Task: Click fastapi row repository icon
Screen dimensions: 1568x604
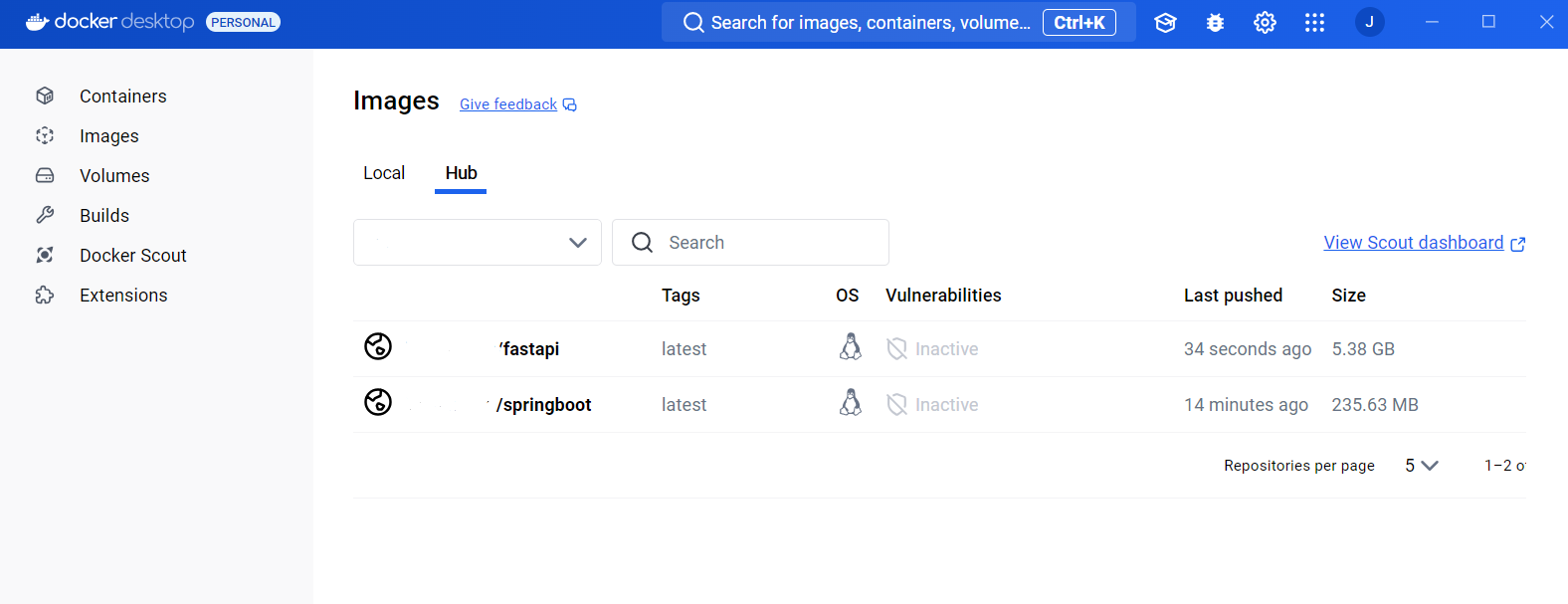Action: 378,346
